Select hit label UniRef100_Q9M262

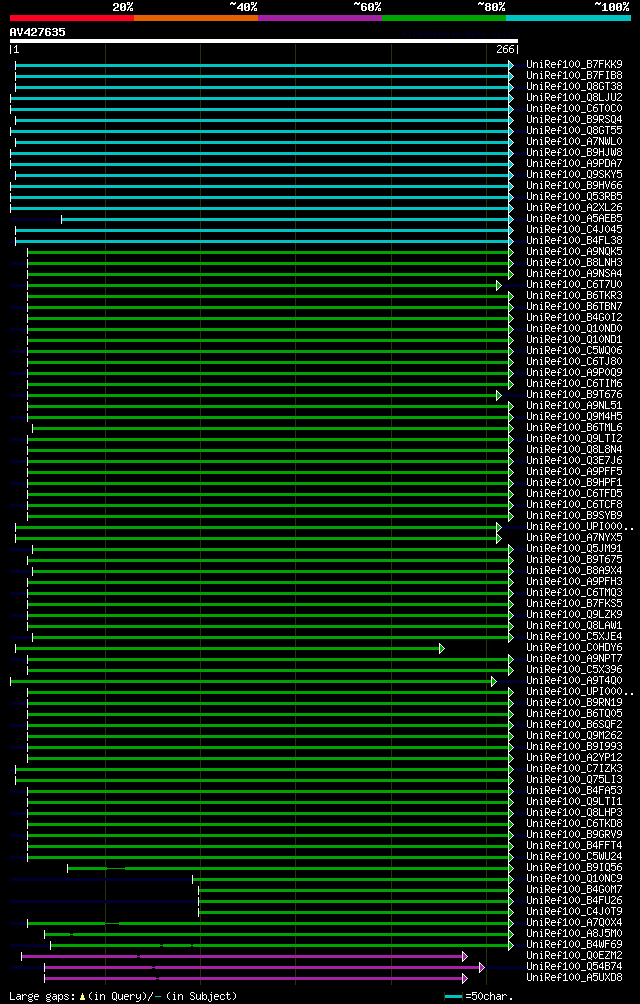[x=574, y=735]
